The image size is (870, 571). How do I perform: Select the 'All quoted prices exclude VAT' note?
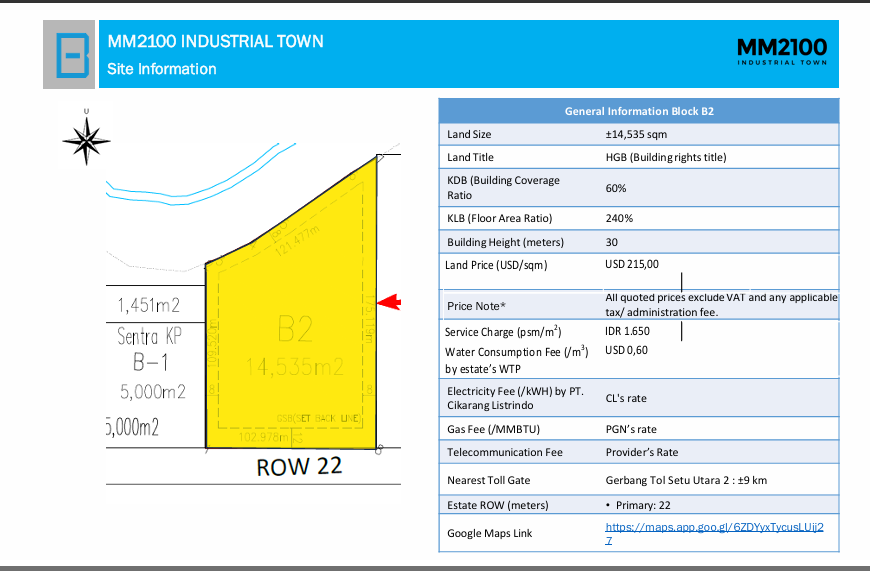[721, 305]
